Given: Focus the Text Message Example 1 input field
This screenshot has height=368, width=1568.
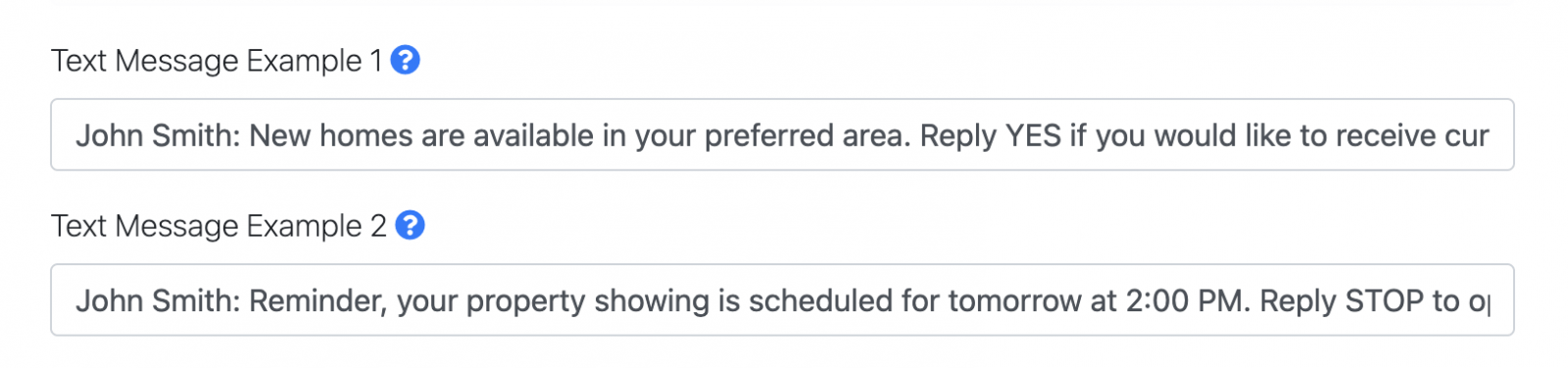Looking at the screenshot, I should click(x=782, y=134).
